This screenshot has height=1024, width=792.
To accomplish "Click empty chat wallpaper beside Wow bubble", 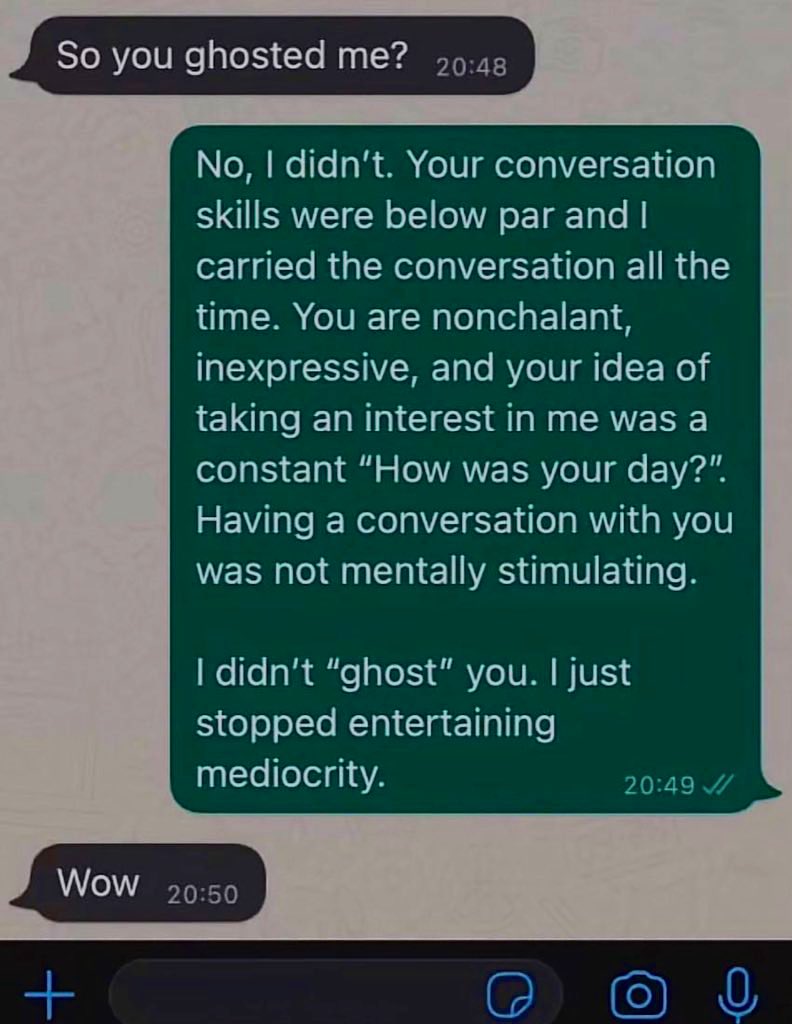I will (522, 882).
